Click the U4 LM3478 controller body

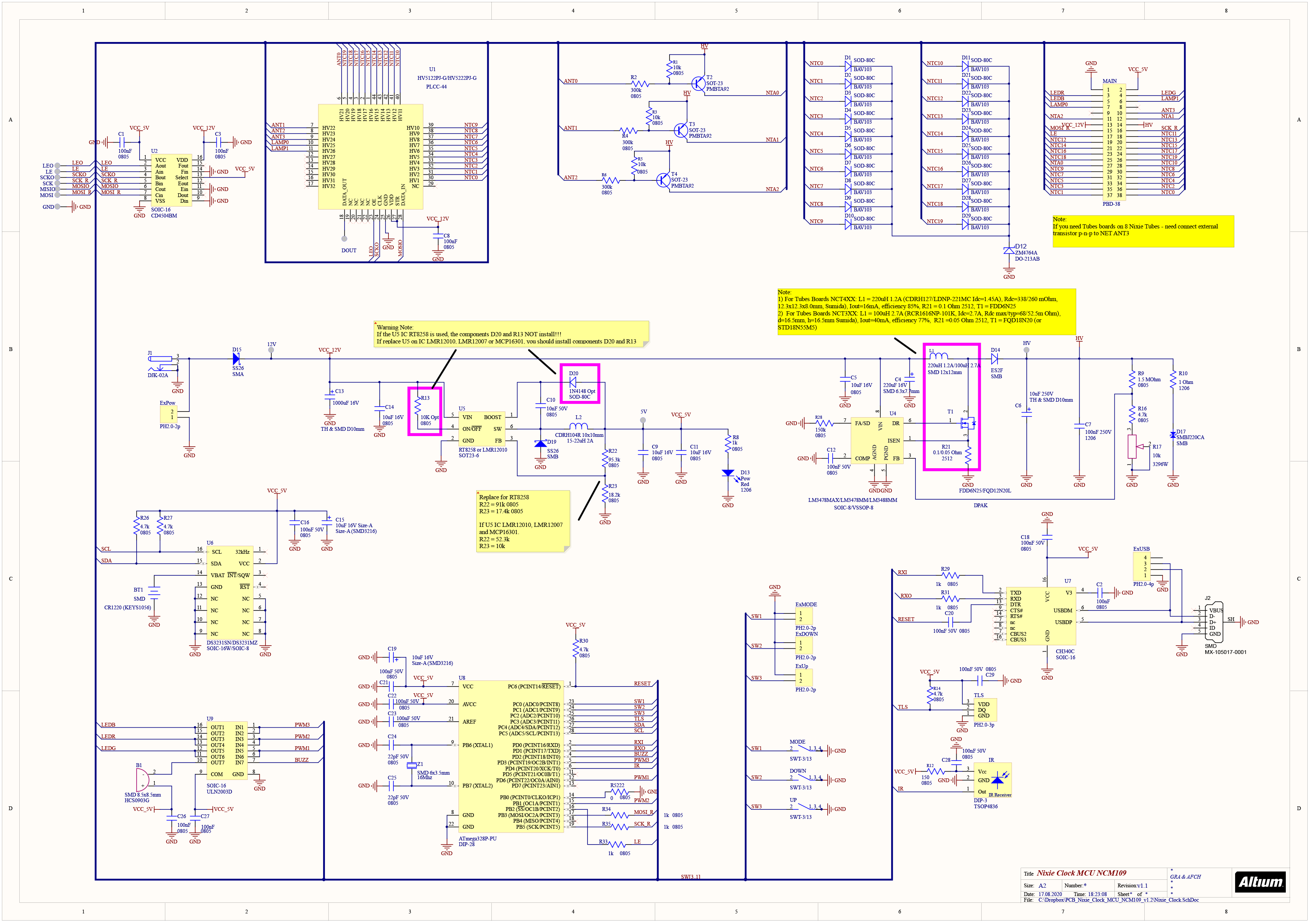[877, 441]
